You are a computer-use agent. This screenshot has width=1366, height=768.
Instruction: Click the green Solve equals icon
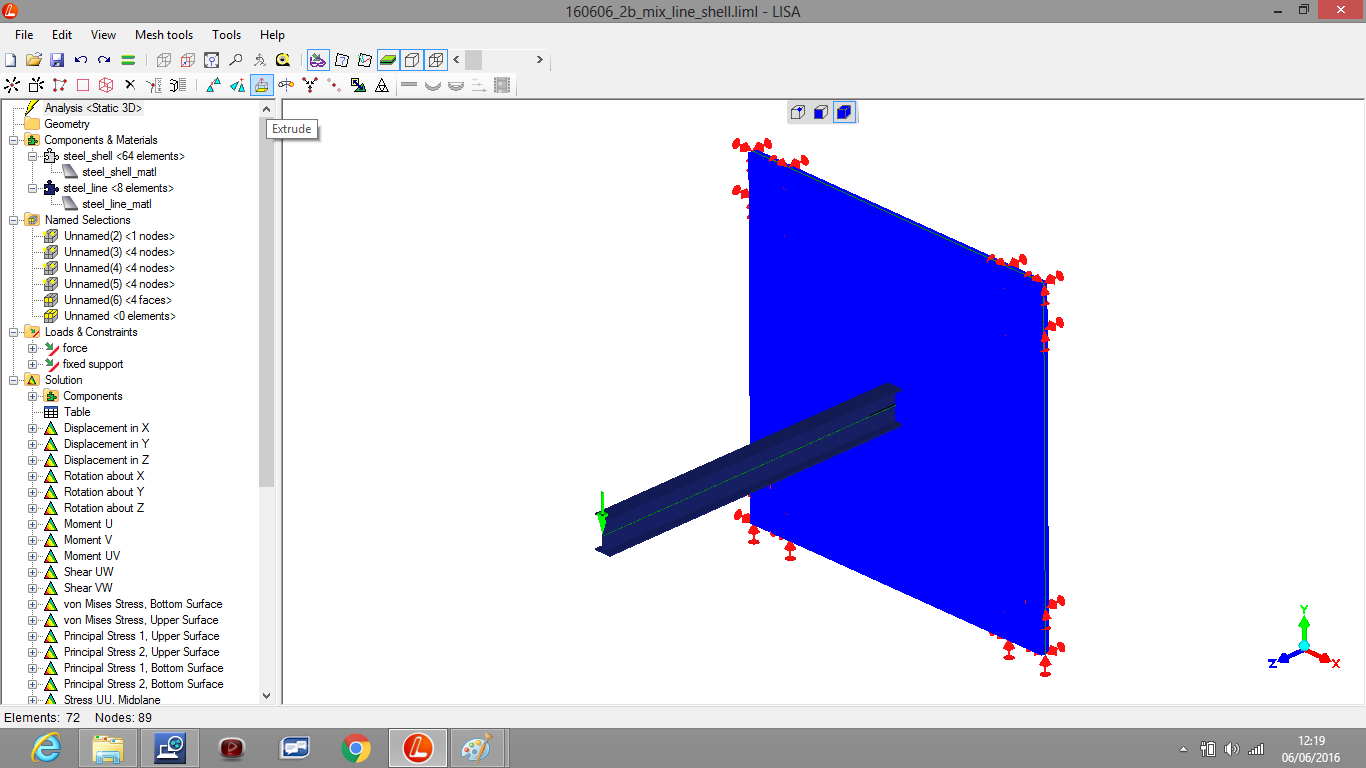pyautogui.click(x=128, y=60)
